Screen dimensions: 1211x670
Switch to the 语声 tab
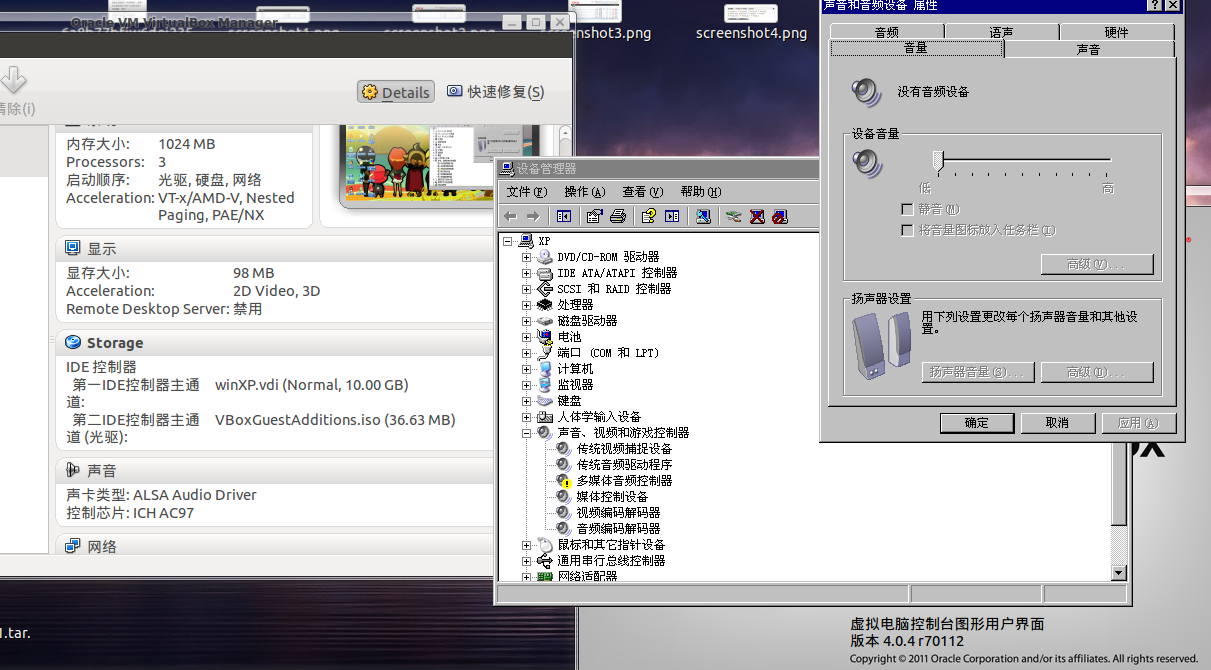(x=1002, y=32)
